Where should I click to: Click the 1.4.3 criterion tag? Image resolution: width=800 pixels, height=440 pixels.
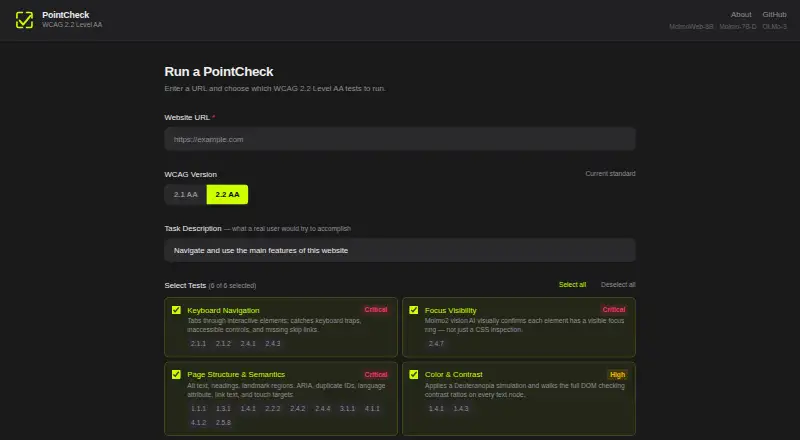tap(461, 408)
